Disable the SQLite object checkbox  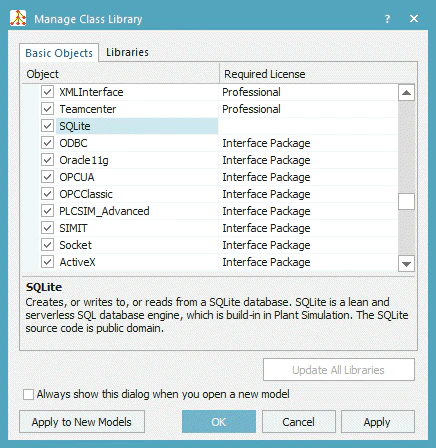click(48, 126)
